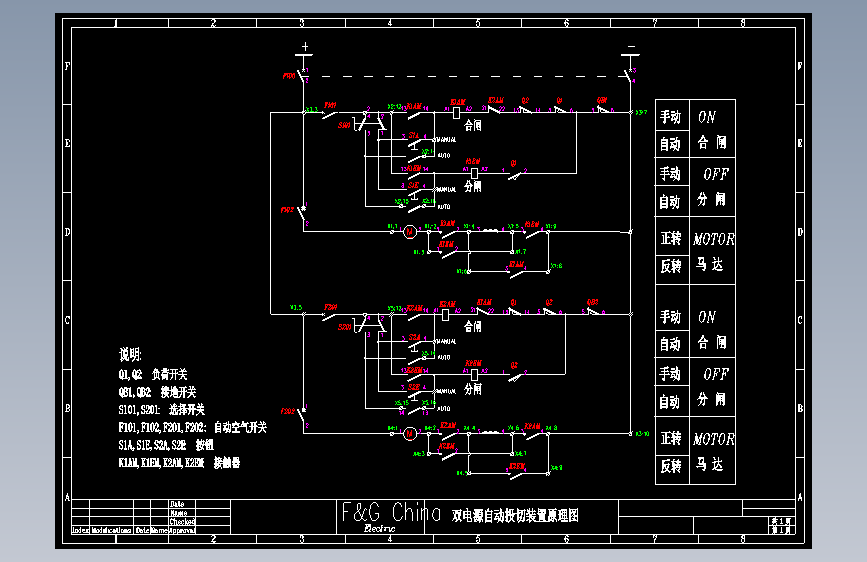Click the QS1 earthing switch label

pyautogui.click(x=602, y=100)
